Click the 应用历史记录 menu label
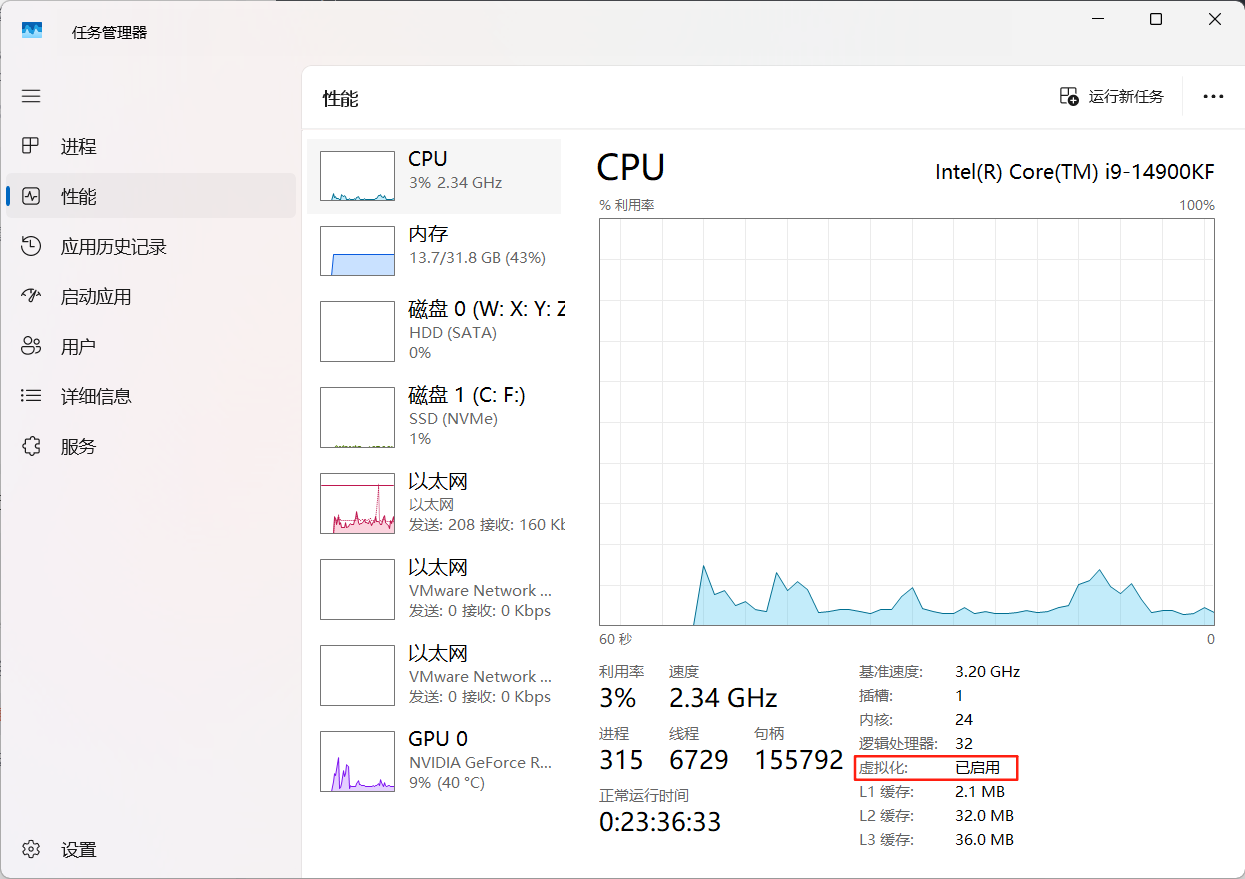This screenshot has height=879, width=1245. point(113,246)
